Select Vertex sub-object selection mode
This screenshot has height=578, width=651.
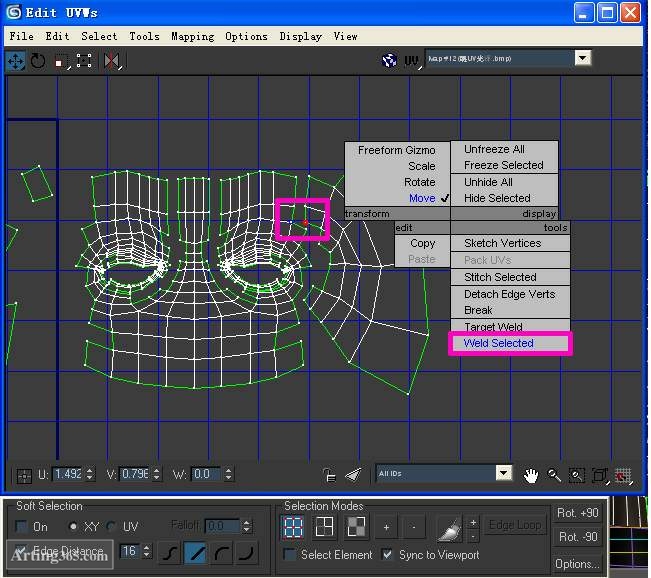293,526
